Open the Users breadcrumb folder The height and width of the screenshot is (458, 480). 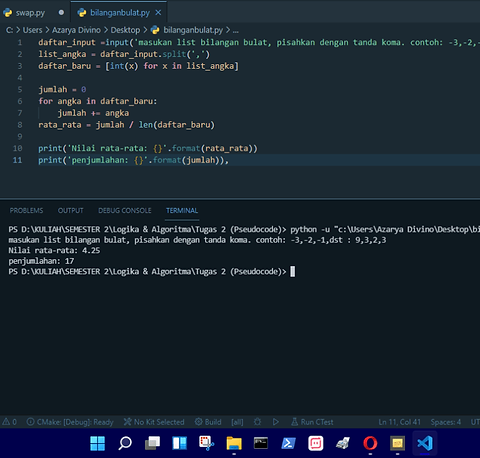coord(32,30)
